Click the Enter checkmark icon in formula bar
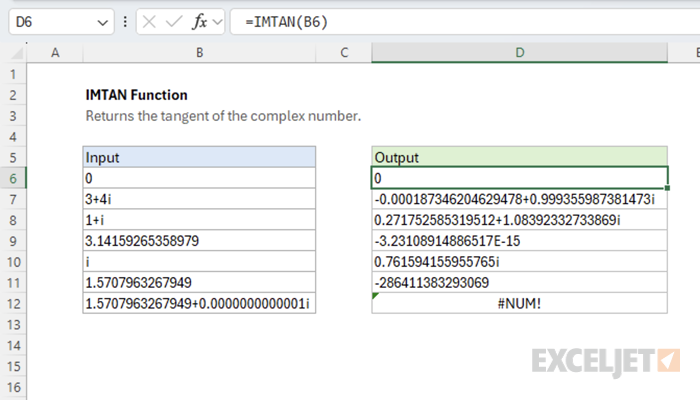Viewport: 700px width, 400px height. (174, 21)
